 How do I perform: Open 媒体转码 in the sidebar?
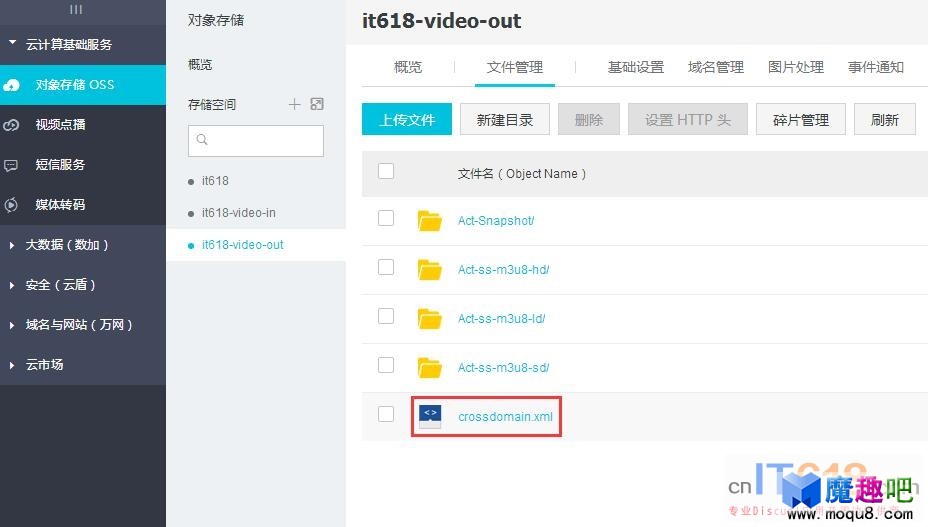pyautogui.click(x=83, y=205)
